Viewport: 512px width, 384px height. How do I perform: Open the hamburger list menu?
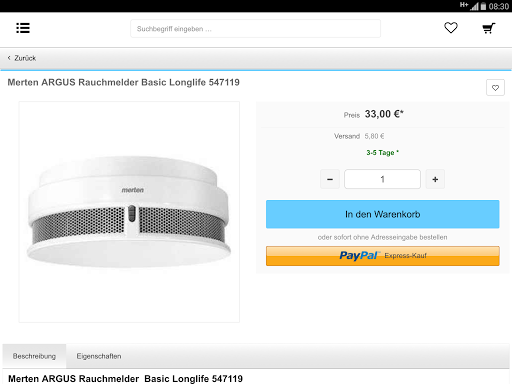pyautogui.click(x=23, y=28)
